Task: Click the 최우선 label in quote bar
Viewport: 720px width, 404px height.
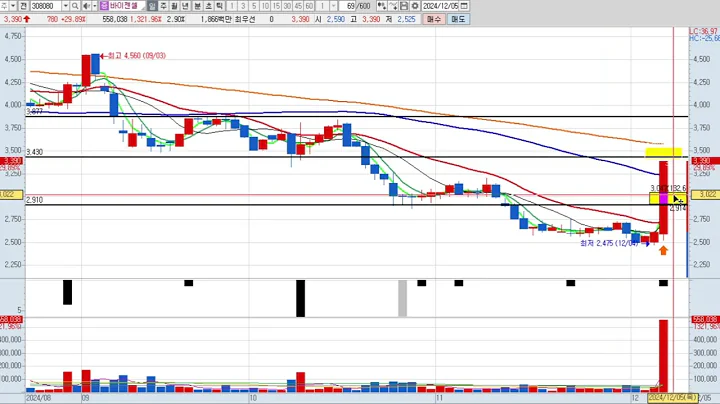Action: (245, 19)
